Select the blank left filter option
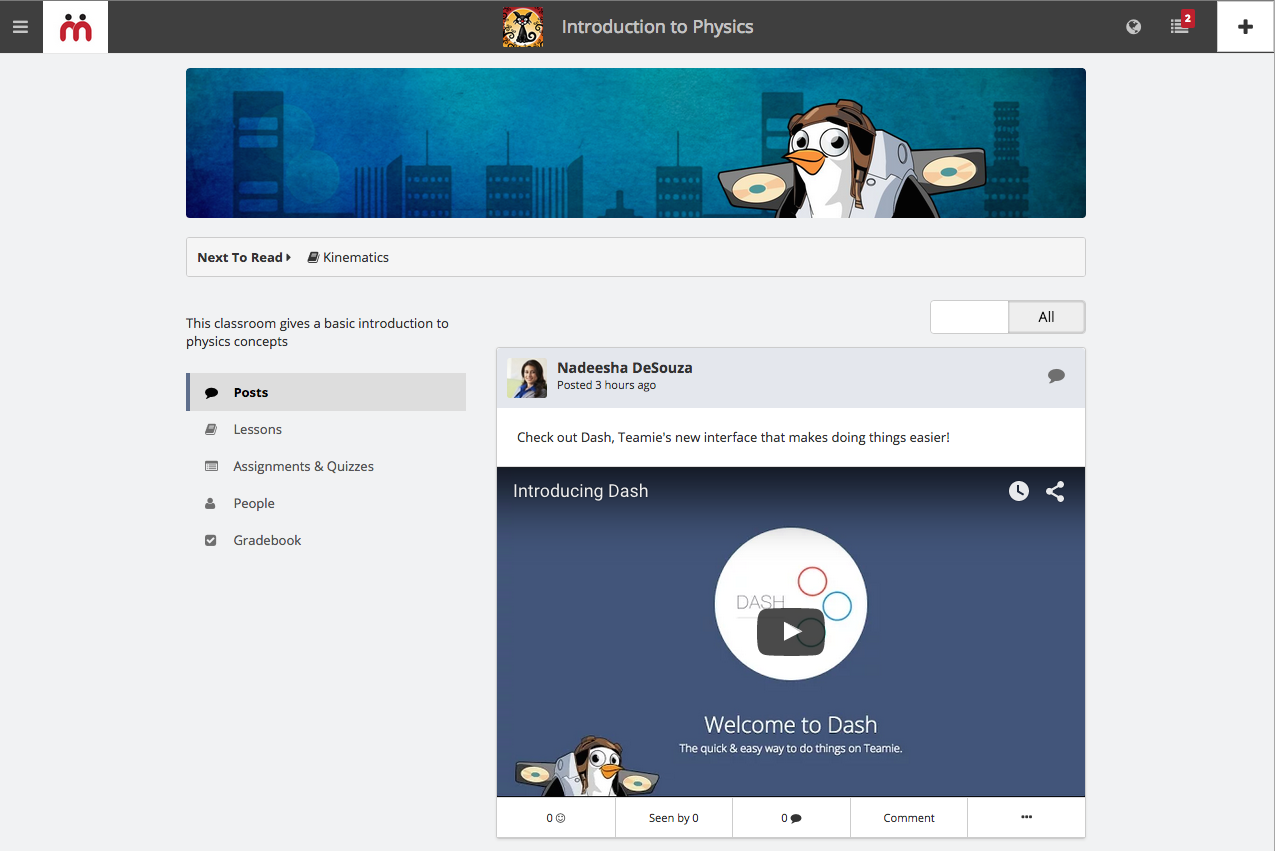 click(969, 317)
